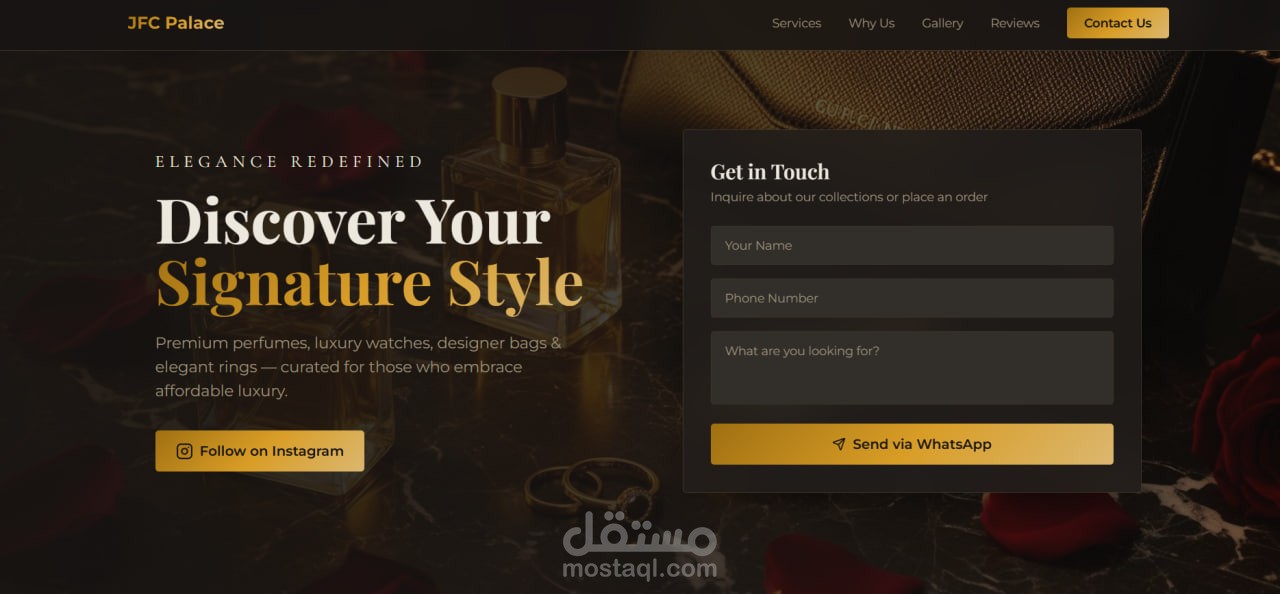Click the Discover Your headline text
This screenshot has width=1280, height=594.
coord(353,221)
